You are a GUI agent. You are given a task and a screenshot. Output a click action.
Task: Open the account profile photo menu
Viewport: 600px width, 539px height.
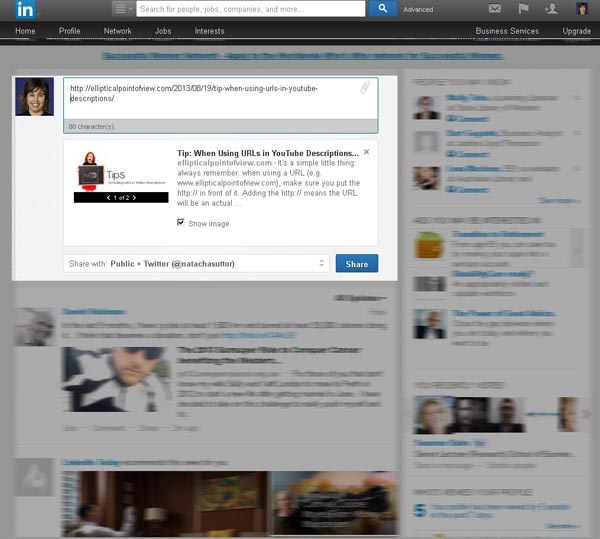582,8
